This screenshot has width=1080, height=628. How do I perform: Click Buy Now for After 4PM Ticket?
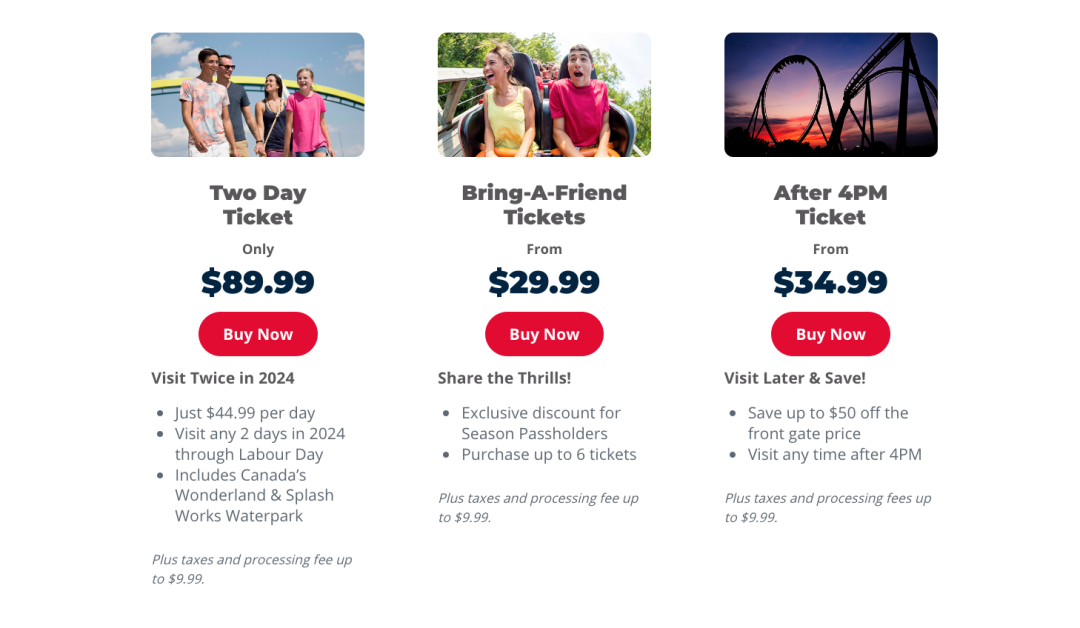(831, 334)
